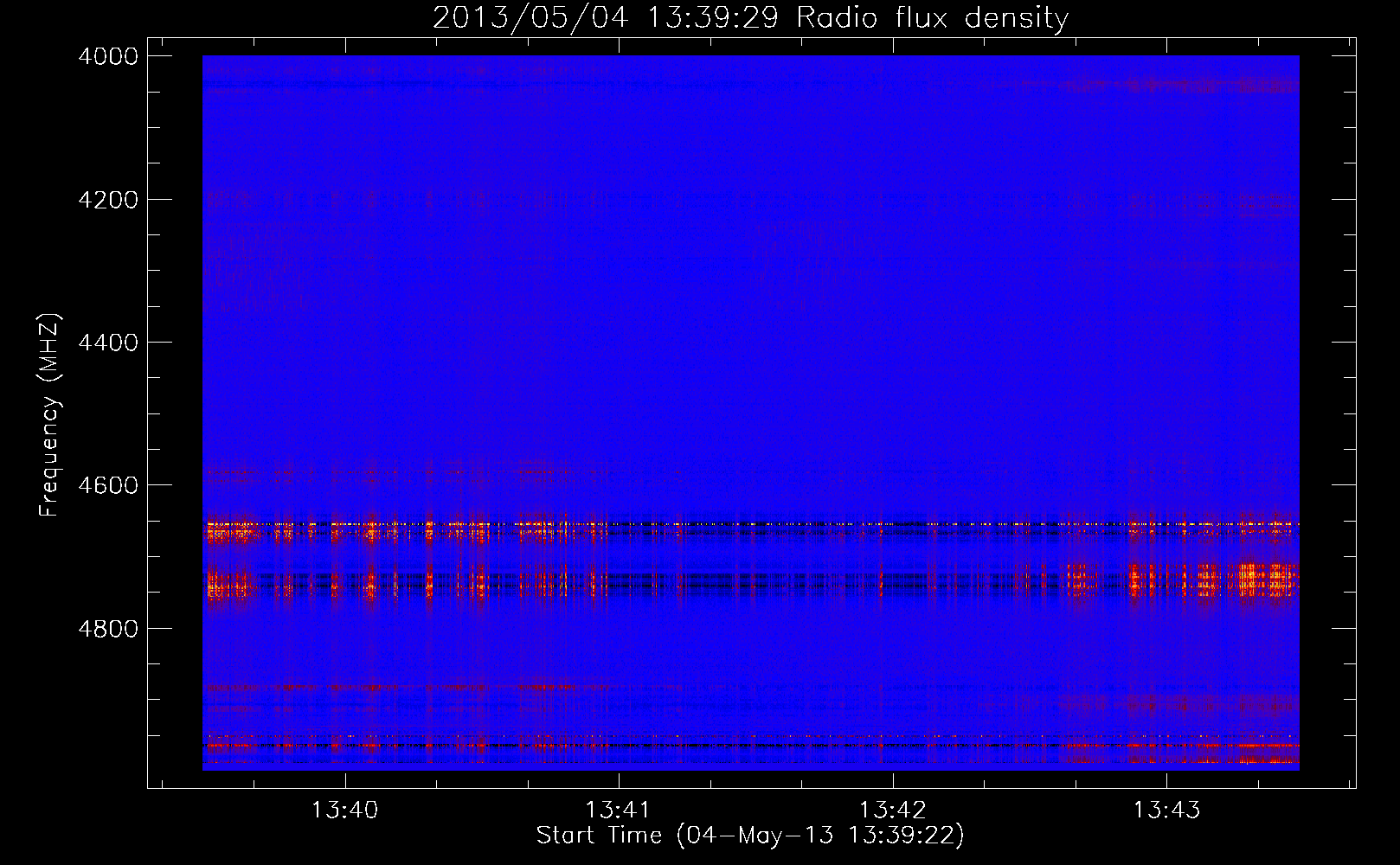Click the 13:43 time tick label
Viewport: 1400px width, 865px height.
pyautogui.click(x=1167, y=811)
